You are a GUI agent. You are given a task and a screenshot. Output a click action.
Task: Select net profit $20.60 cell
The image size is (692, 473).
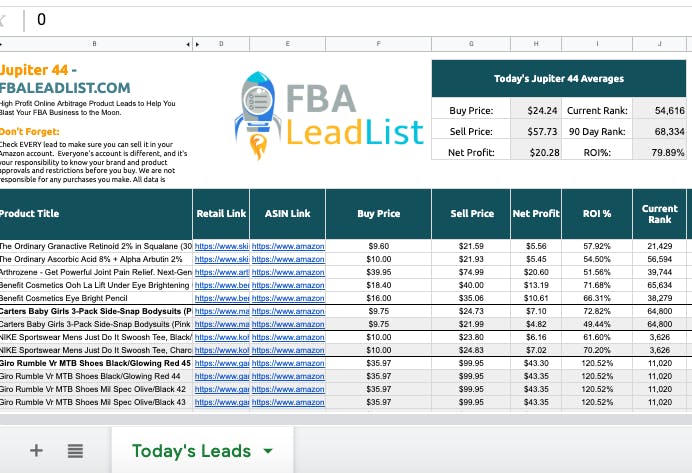pos(536,272)
